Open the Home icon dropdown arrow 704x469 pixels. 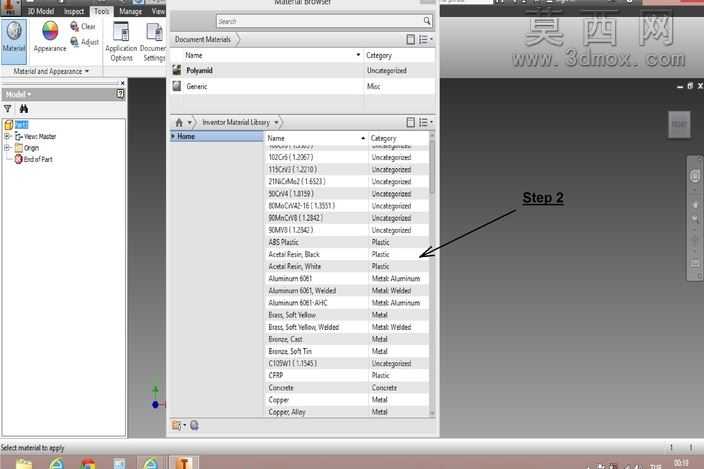tap(189, 122)
